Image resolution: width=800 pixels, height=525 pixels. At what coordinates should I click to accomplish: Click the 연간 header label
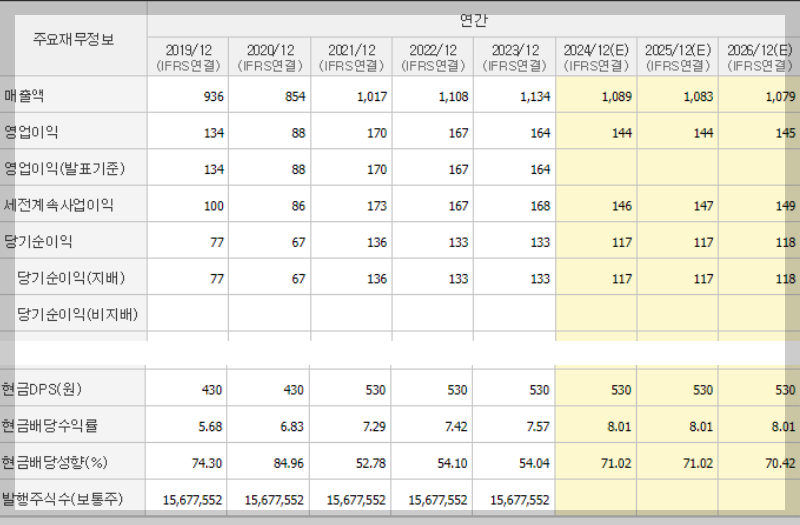pyautogui.click(x=473, y=20)
